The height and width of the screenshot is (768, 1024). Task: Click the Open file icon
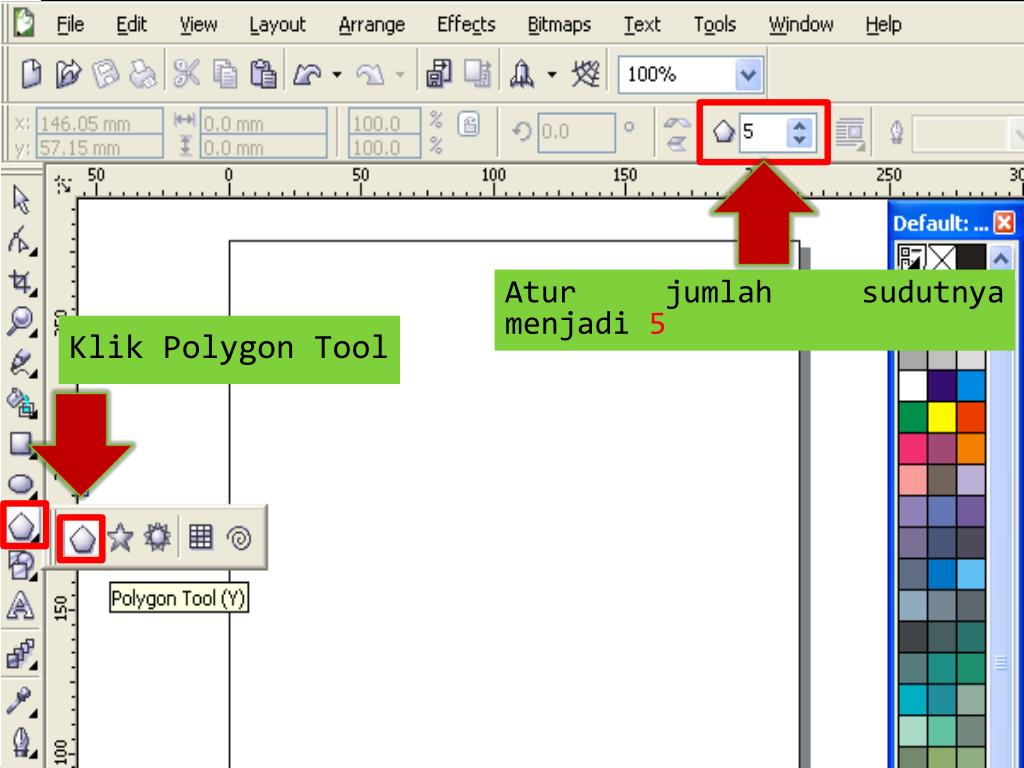tap(68, 73)
